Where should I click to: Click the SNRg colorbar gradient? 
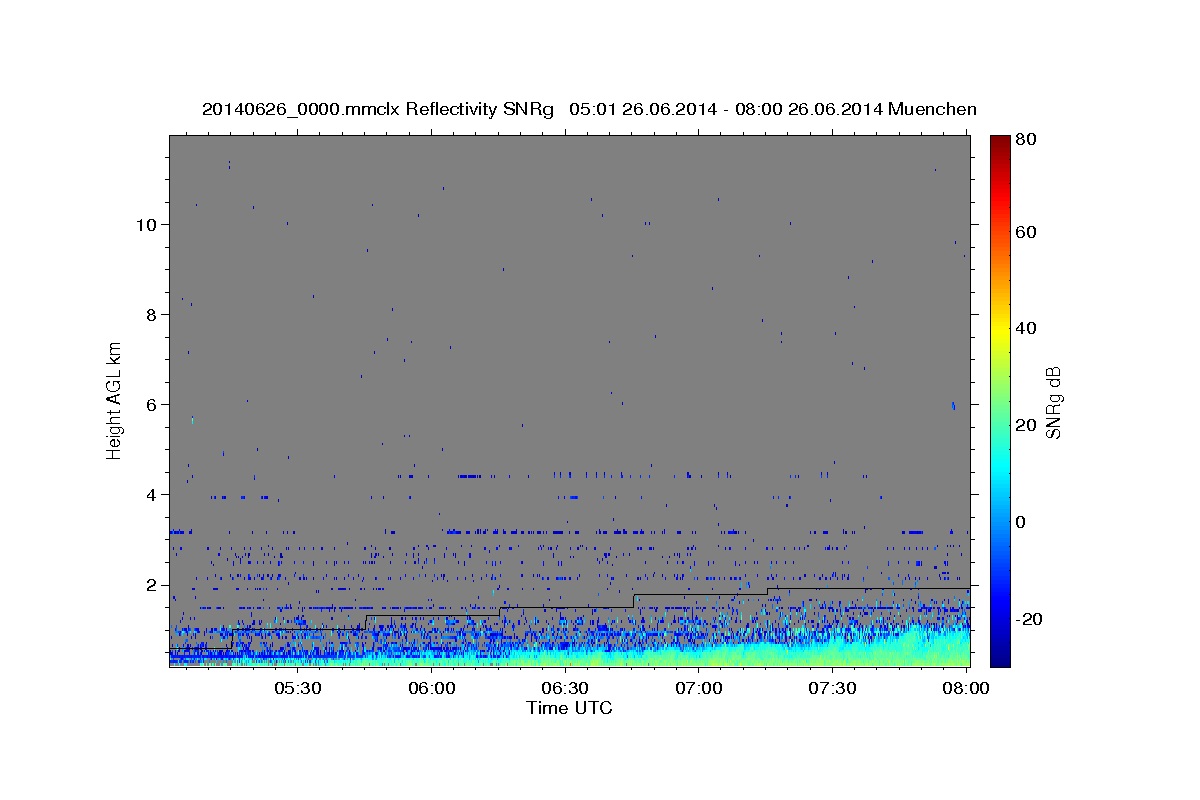(x=1000, y=401)
